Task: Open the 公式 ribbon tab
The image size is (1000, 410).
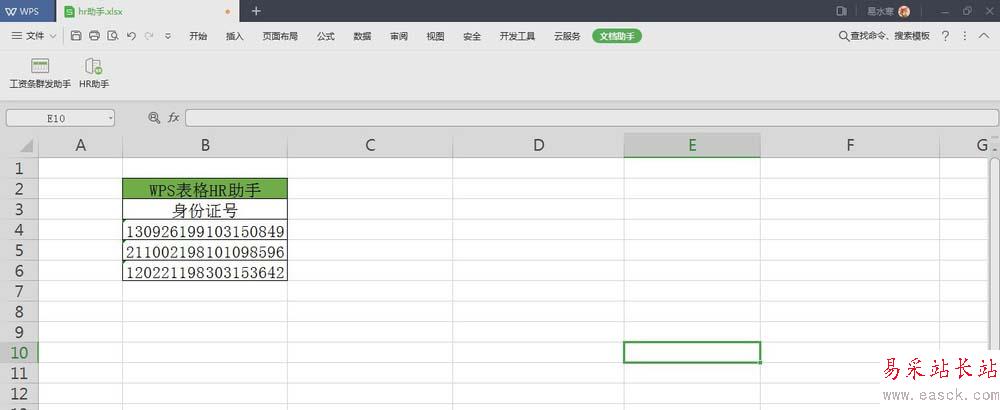Action: [x=325, y=36]
